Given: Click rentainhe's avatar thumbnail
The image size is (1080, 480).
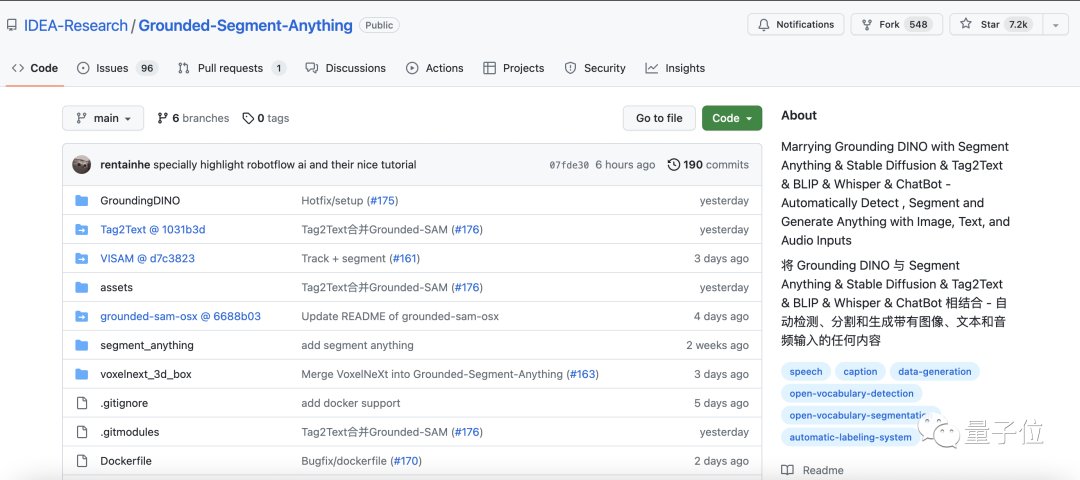Looking at the screenshot, I should [82, 165].
